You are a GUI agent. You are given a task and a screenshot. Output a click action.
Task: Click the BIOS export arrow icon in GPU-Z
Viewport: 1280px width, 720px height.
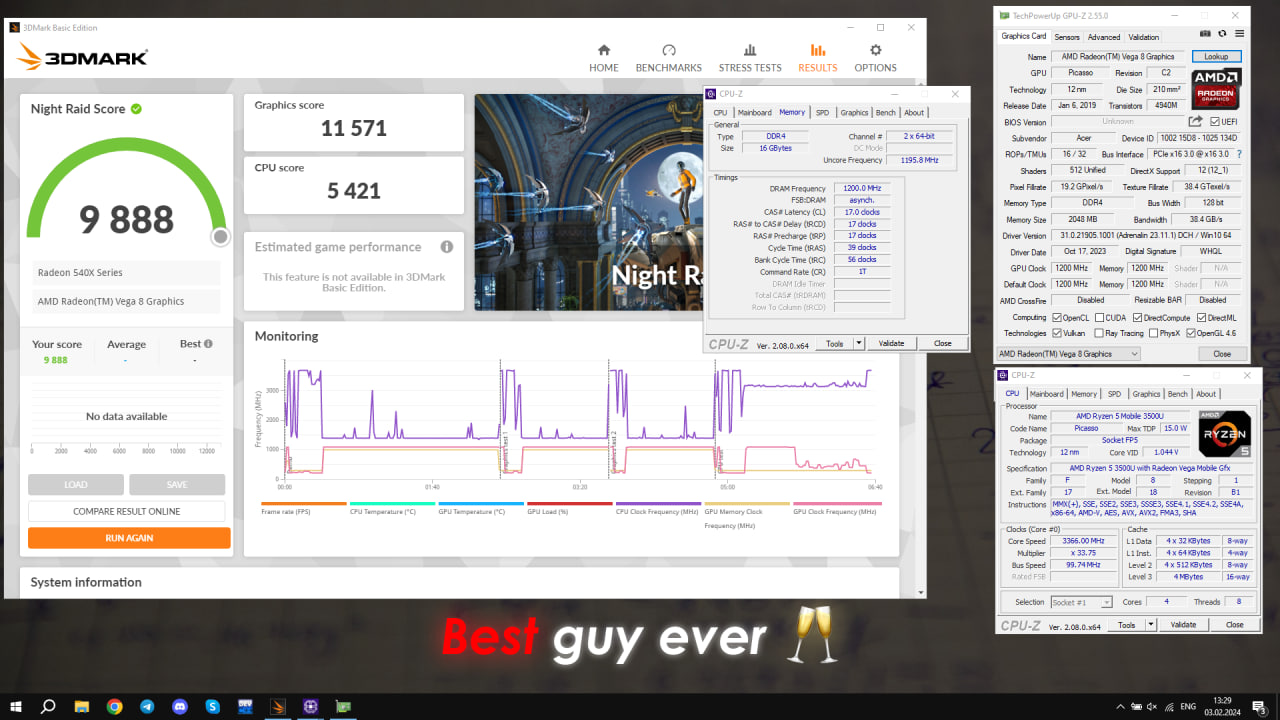[1195, 121]
